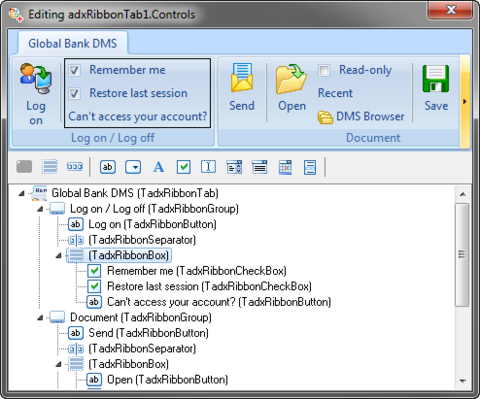The height and width of the screenshot is (399, 480).
Task: Click the Log on ribbon icon
Action: 35,79
